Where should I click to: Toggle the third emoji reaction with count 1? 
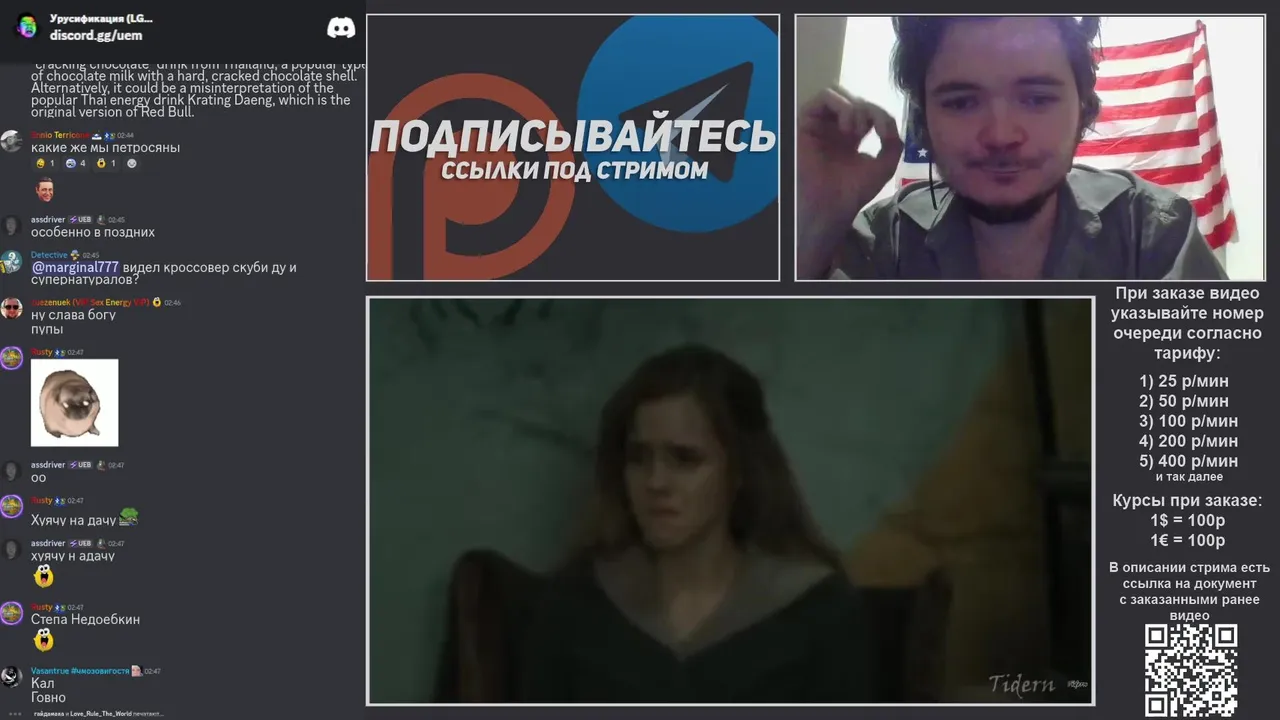click(x=106, y=163)
